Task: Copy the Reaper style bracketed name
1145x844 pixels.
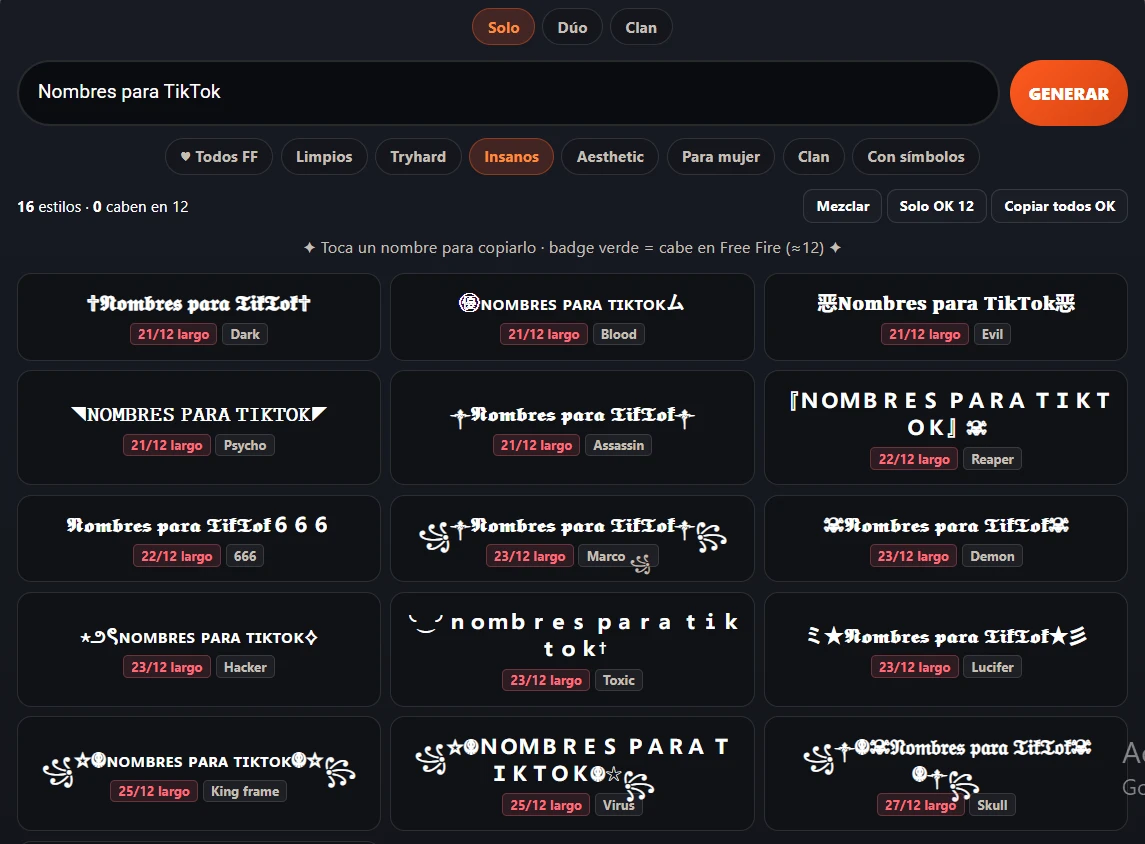Action: (946, 427)
